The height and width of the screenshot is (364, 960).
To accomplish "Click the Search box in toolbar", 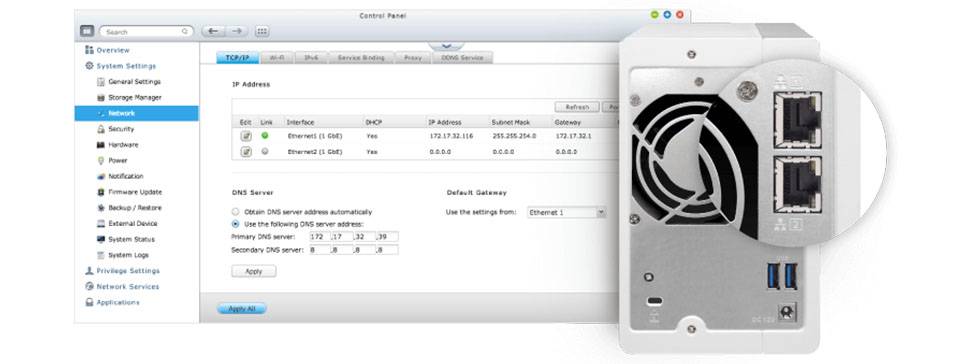I will 146,31.
